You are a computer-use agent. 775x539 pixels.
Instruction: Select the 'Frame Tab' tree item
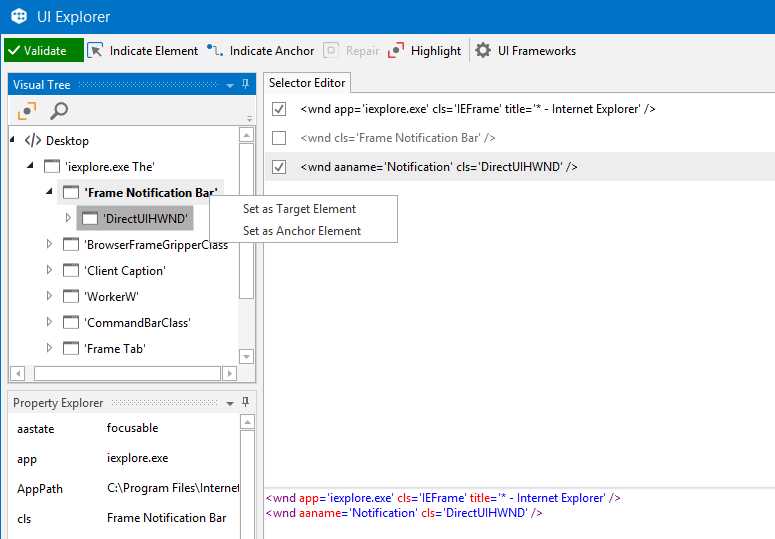coord(115,349)
